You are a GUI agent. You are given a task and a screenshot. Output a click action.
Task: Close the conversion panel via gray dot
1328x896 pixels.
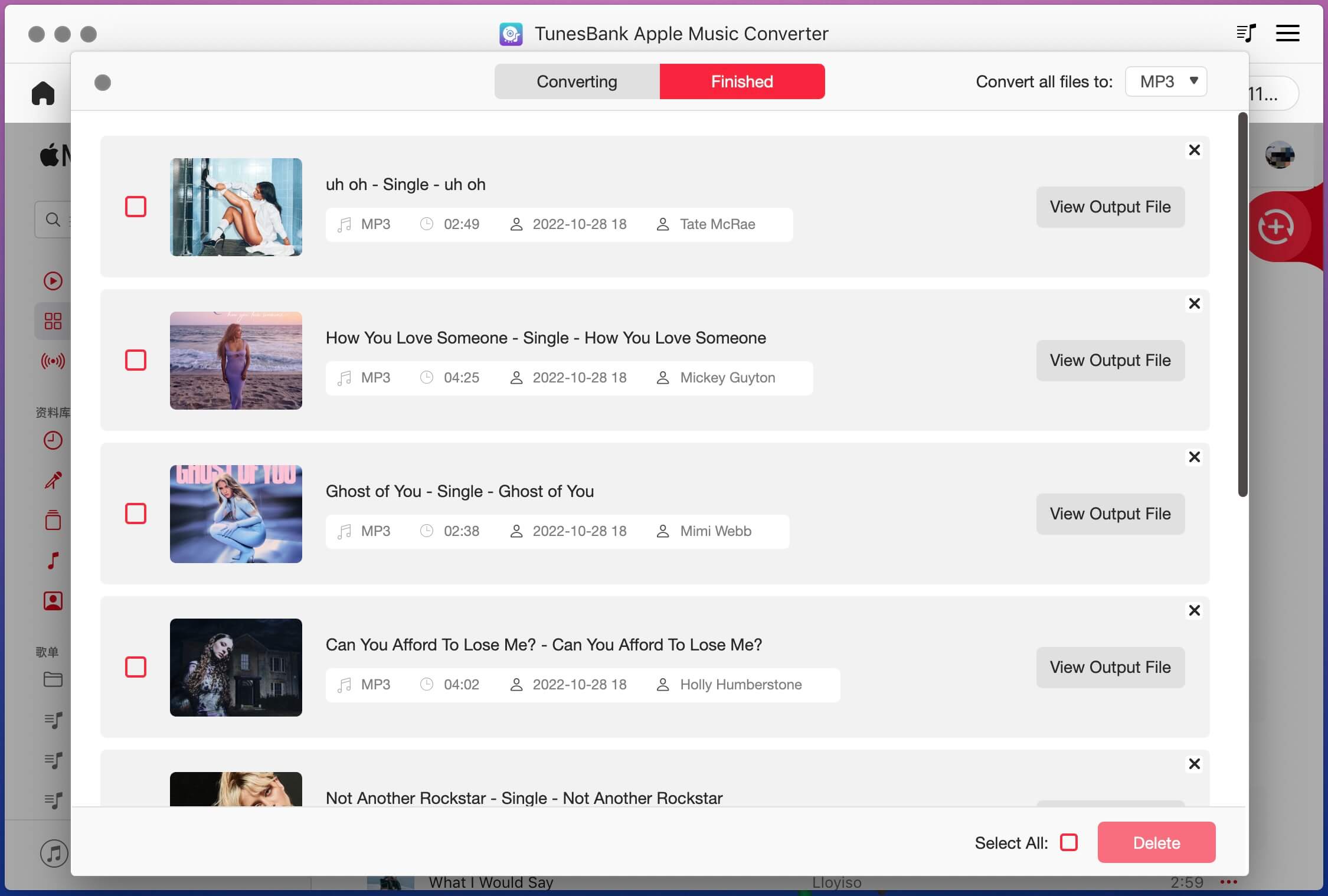pos(103,83)
